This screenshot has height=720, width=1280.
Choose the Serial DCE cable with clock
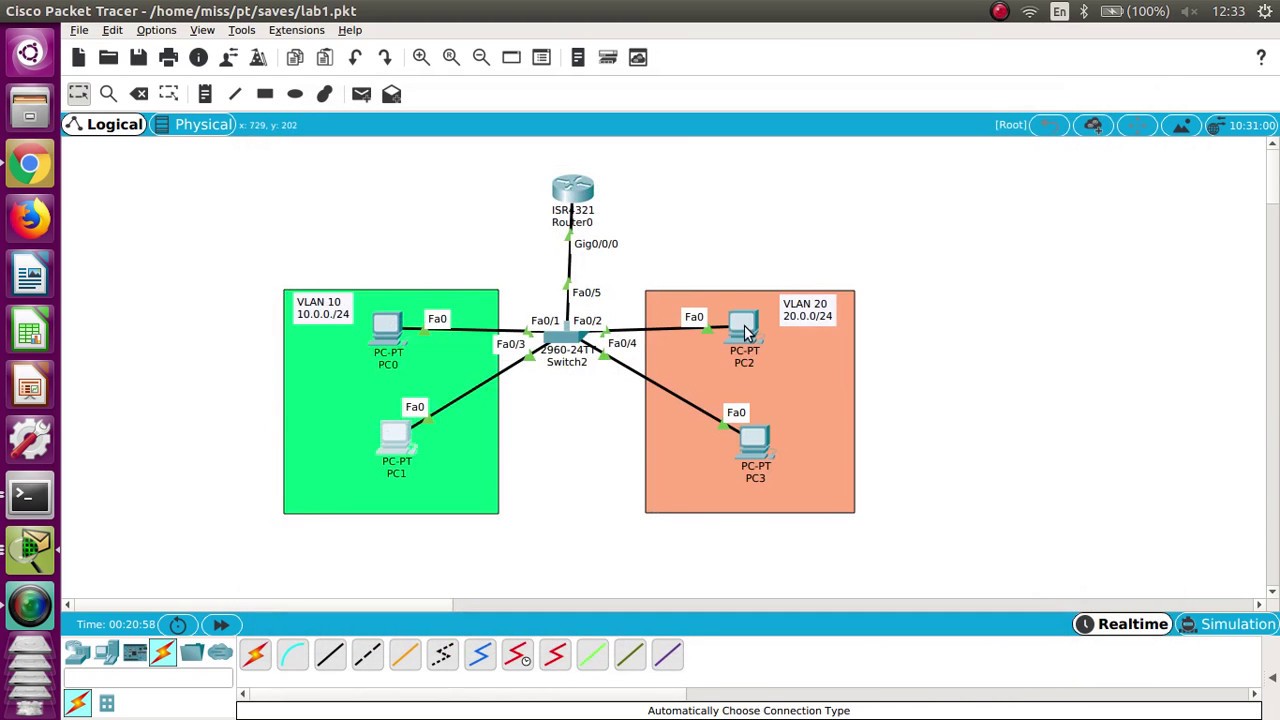click(x=517, y=655)
